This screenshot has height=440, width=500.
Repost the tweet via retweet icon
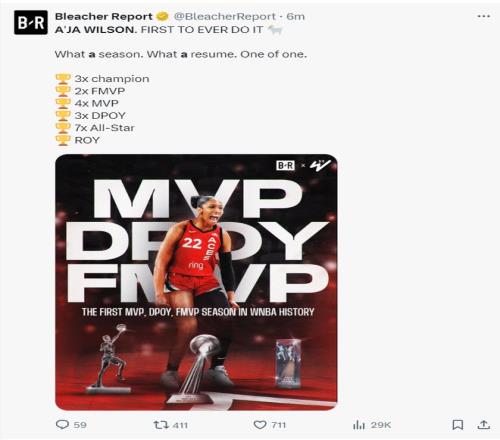click(159, 425)
